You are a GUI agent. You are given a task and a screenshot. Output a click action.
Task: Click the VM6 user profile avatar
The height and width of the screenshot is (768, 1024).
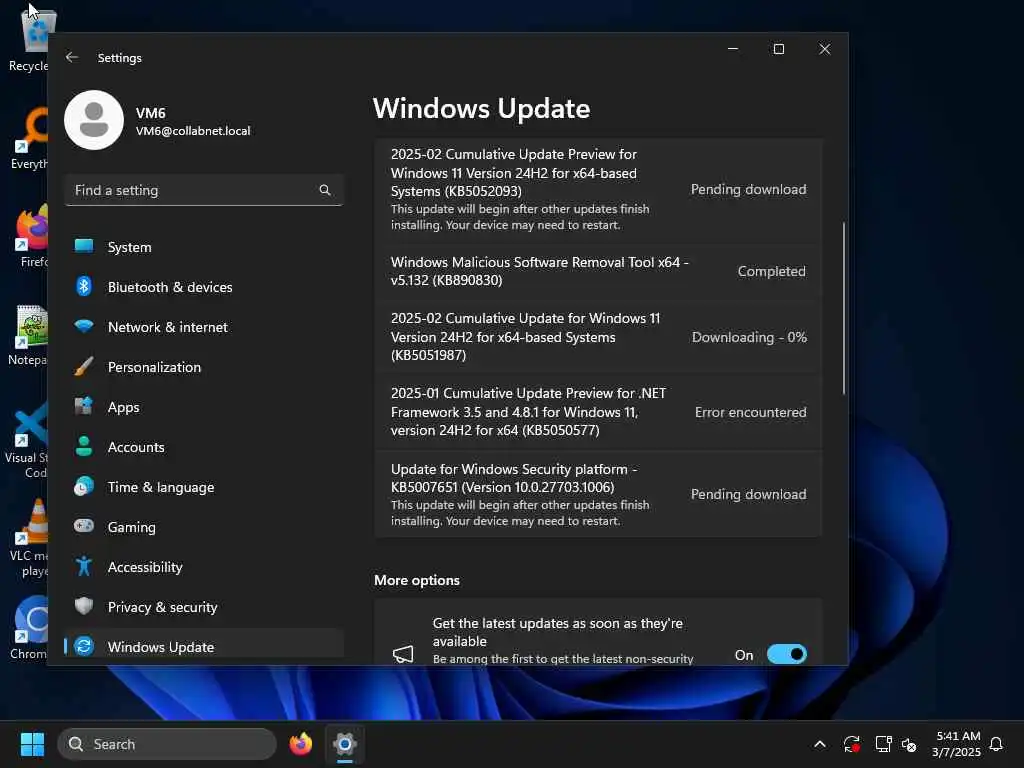(x=94, y=120)
